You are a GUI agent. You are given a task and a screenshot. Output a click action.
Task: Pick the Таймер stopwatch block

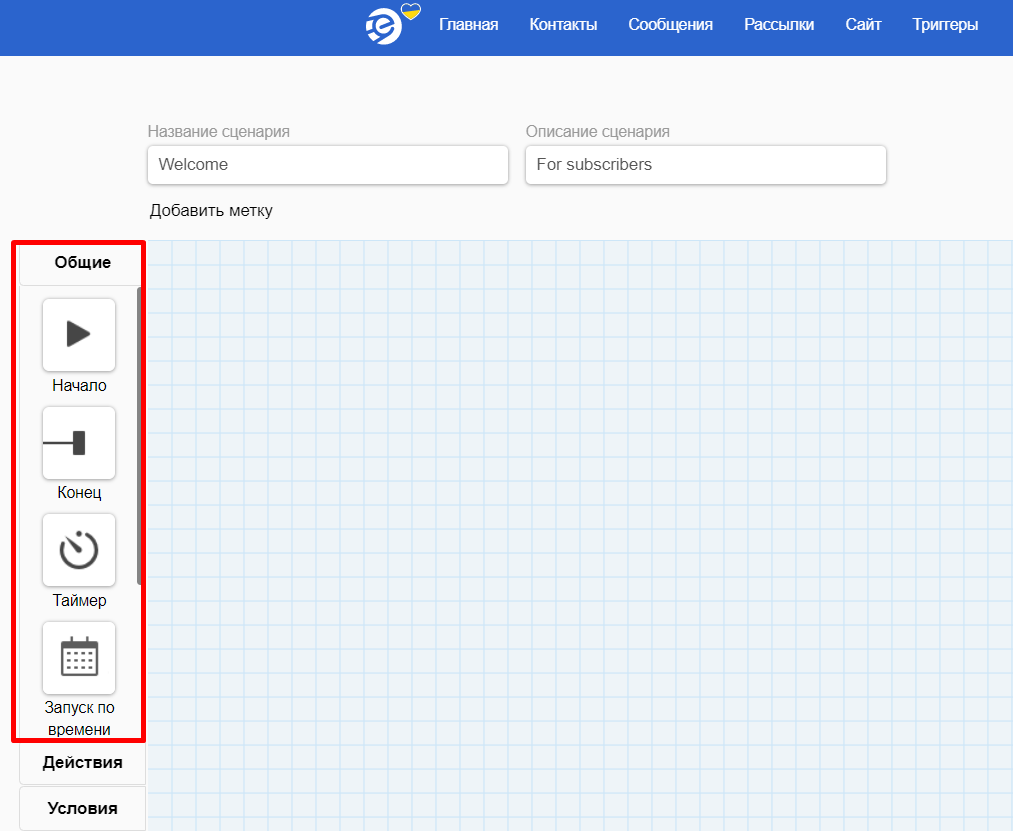79,550
